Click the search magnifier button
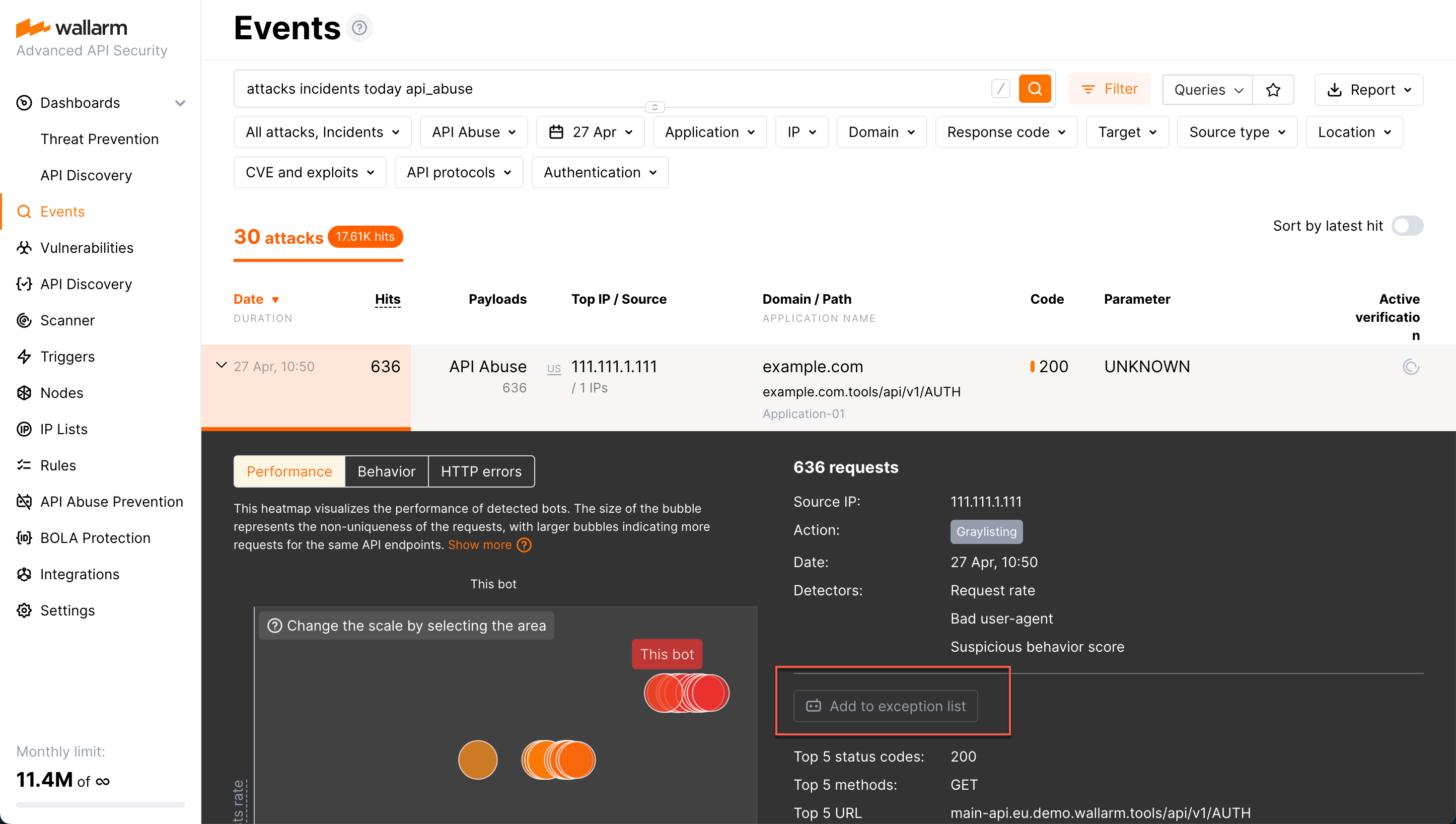Image resolution: width=1456 pixels, height=824 pixels. (1035, 88)
